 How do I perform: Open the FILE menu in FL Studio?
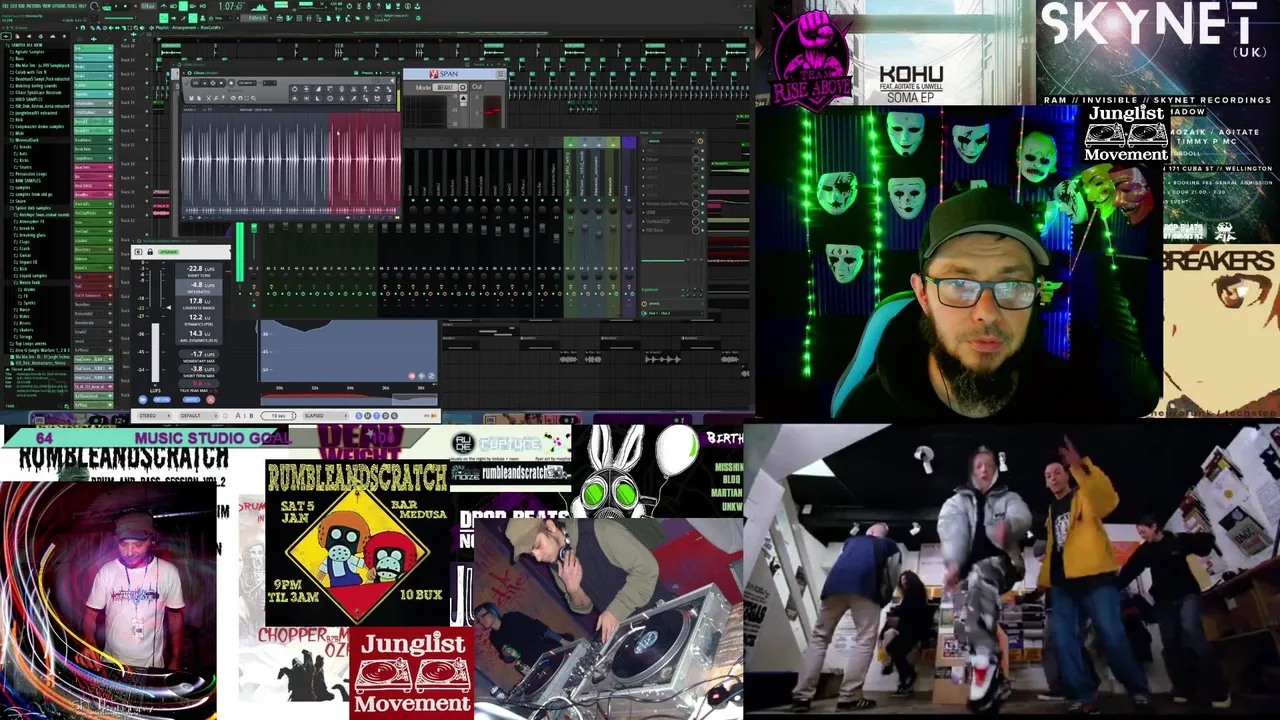(x=5, y=6)
